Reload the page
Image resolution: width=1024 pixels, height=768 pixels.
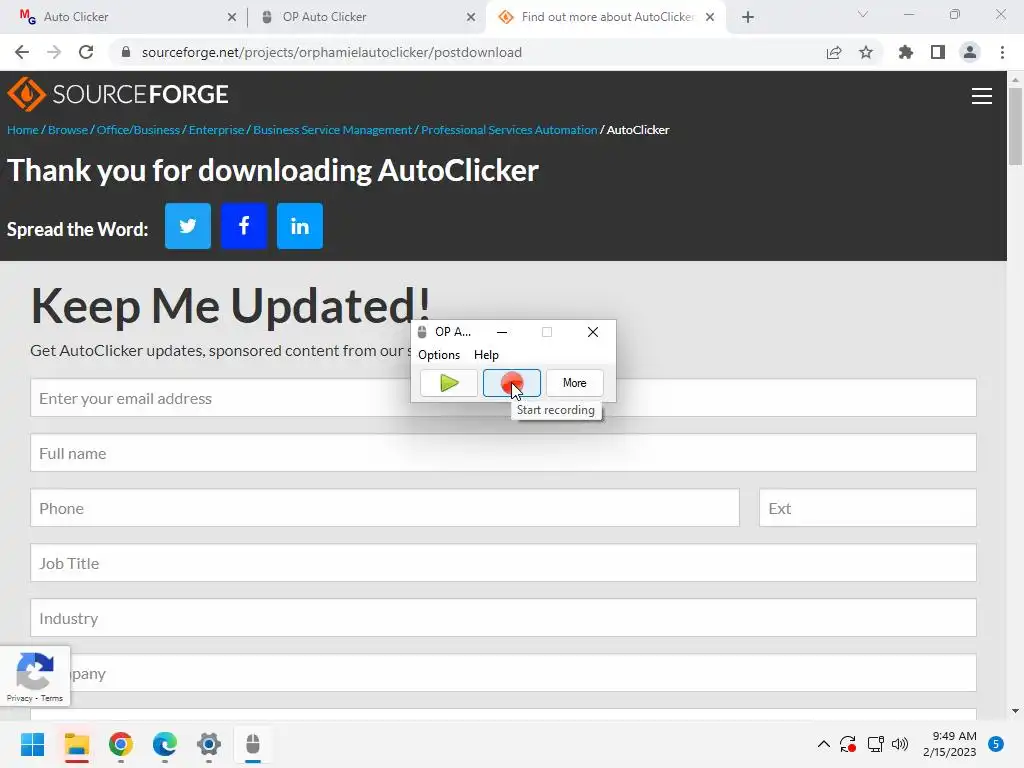coord(86,52)
